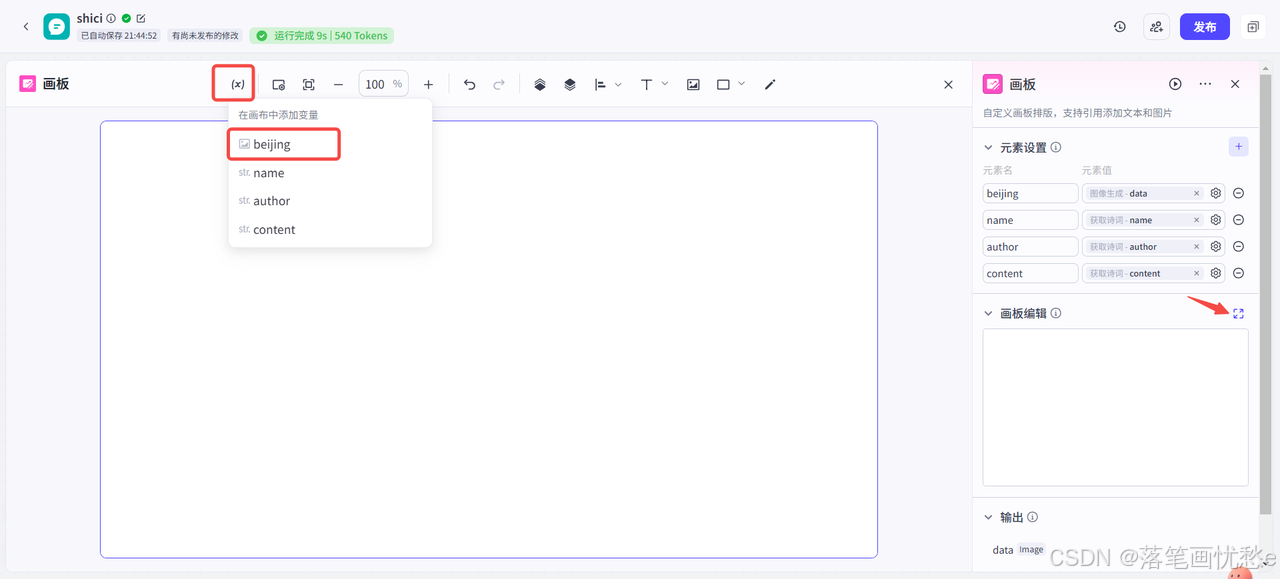
Task: Remove the content element row
Action: (x=1238, y=273)
